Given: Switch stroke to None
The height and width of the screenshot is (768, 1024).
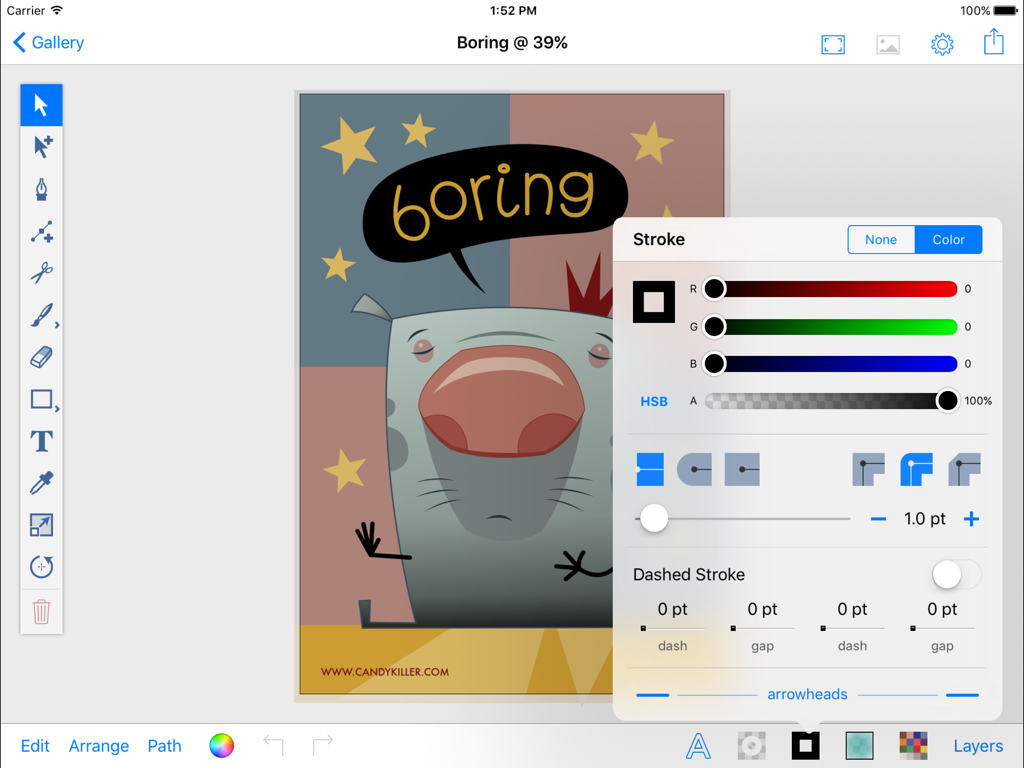Looking at the screenshot, I should (881, 239).
